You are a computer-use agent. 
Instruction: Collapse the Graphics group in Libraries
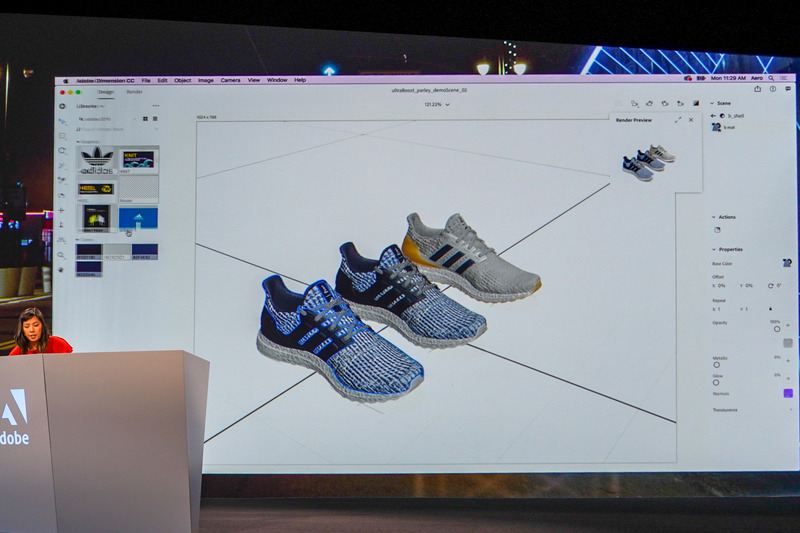click(x=78, y=142)
